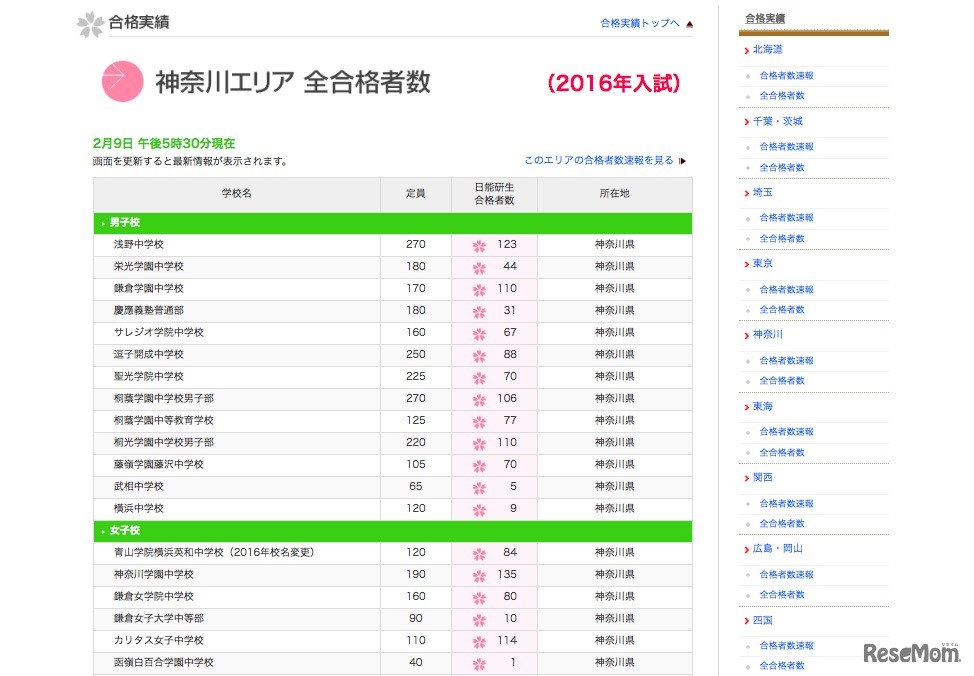Click the sakura icon in the 神奈川学園中学校 row
The width and height of the screenshot is (974, 676).
point(479,575)
